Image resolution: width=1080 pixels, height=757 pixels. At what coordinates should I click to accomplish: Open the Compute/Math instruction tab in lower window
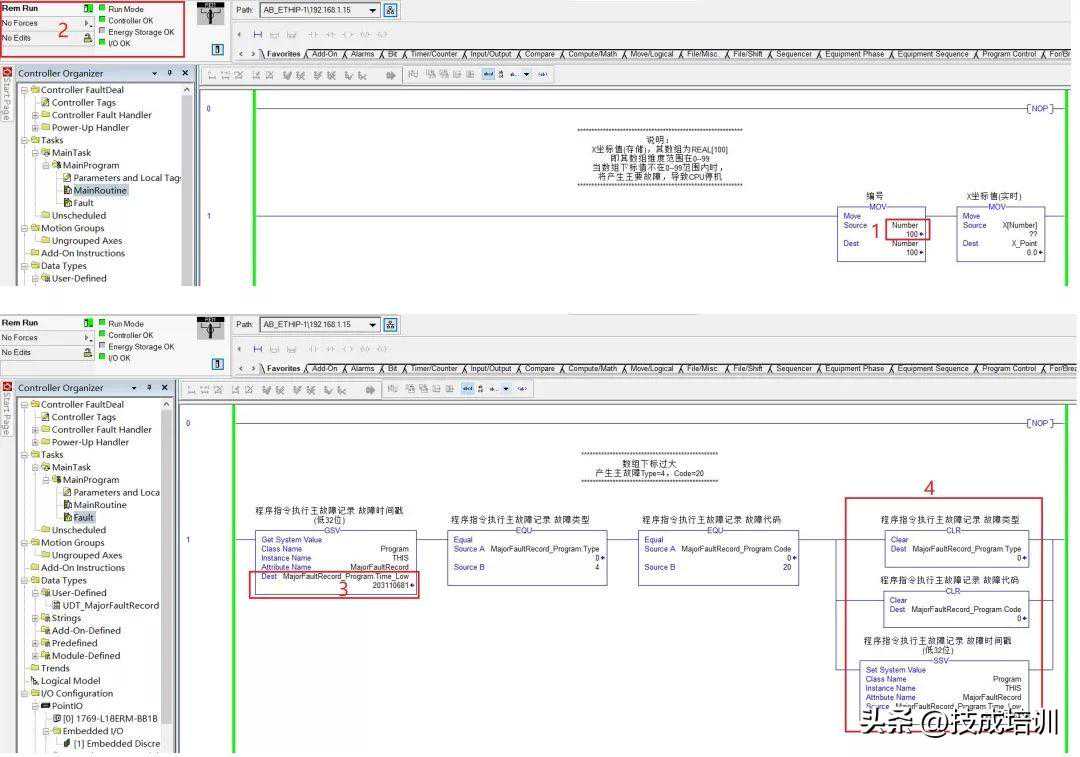click(592, 369)
